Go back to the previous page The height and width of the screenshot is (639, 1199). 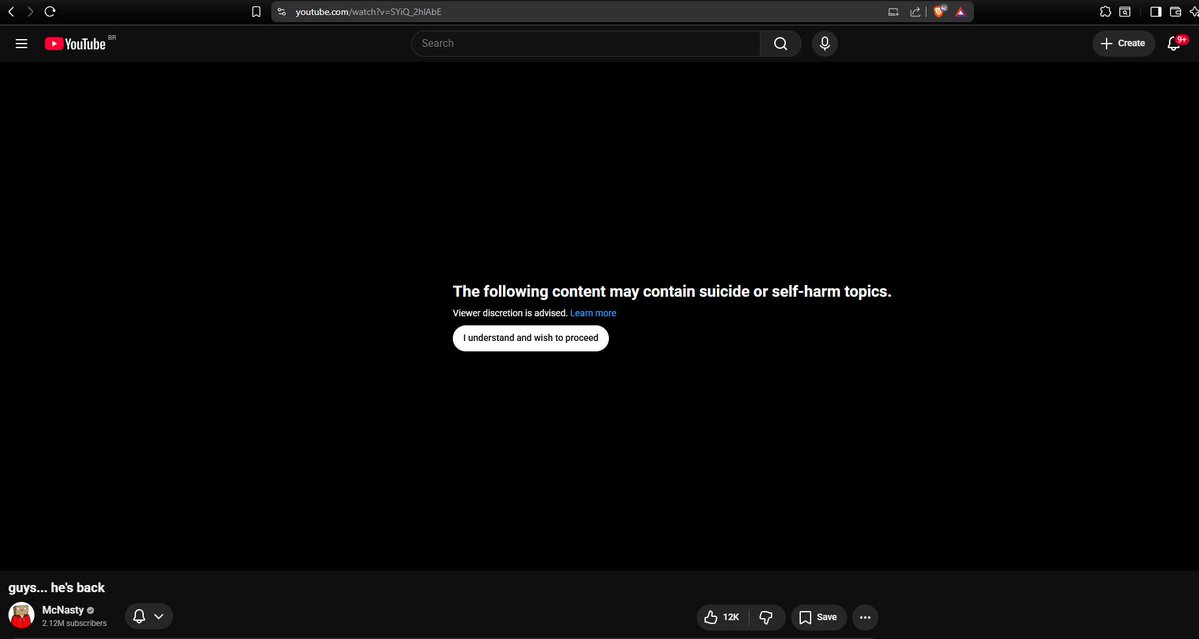coord(11,11)
